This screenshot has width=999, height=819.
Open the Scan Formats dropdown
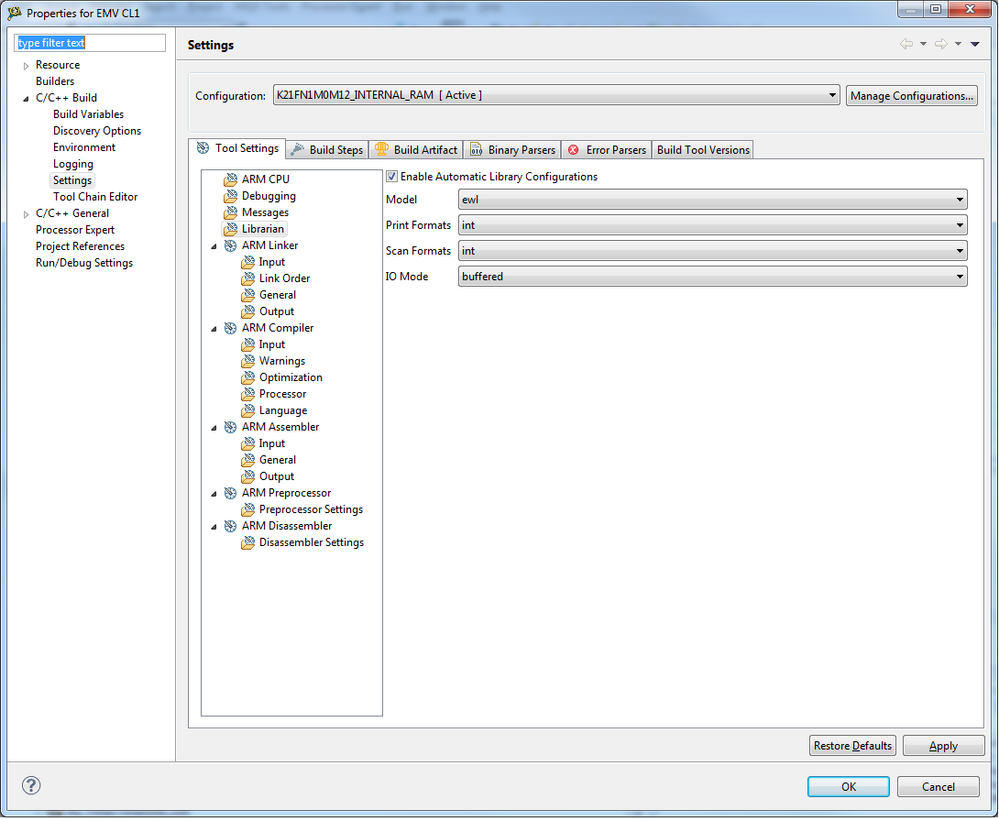712,251
